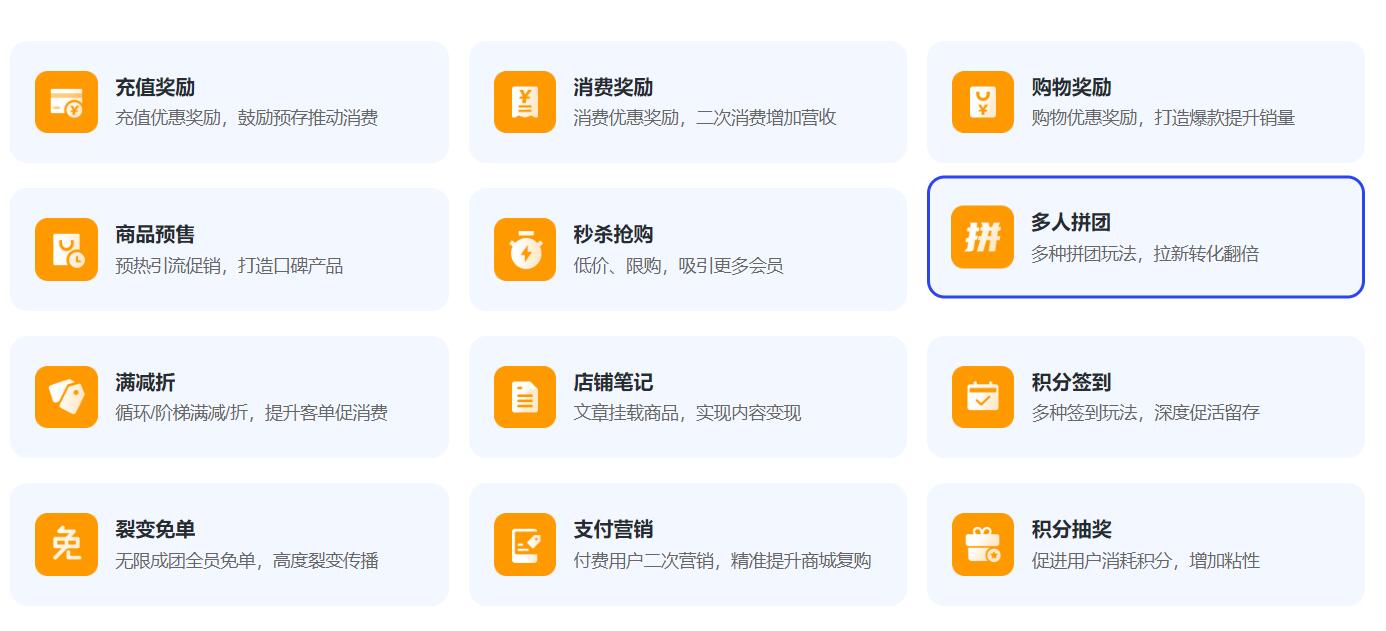Click description 多种拼团玩法，拉新转化翻倍

1145,254
